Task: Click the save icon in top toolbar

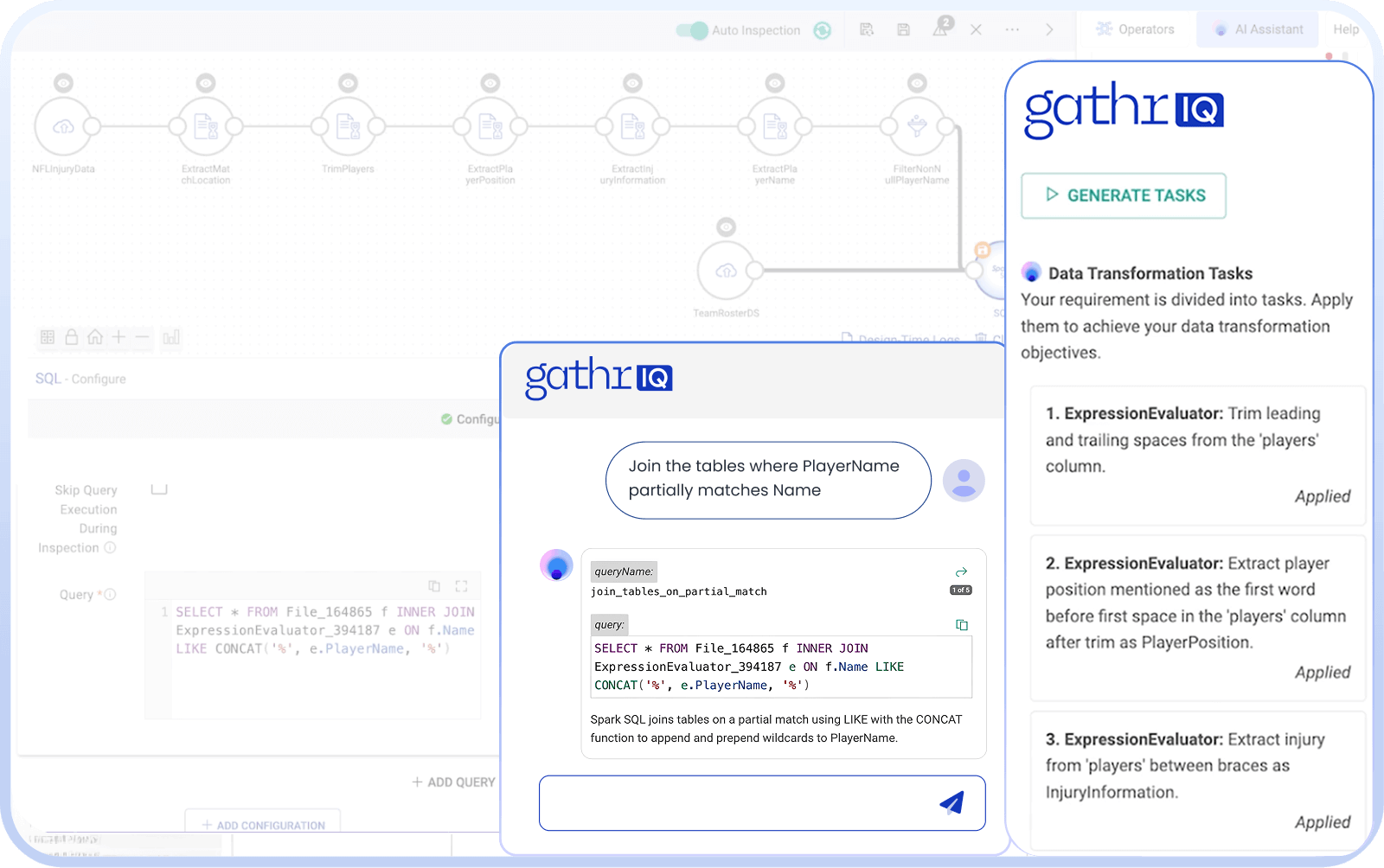Action: 903,30
